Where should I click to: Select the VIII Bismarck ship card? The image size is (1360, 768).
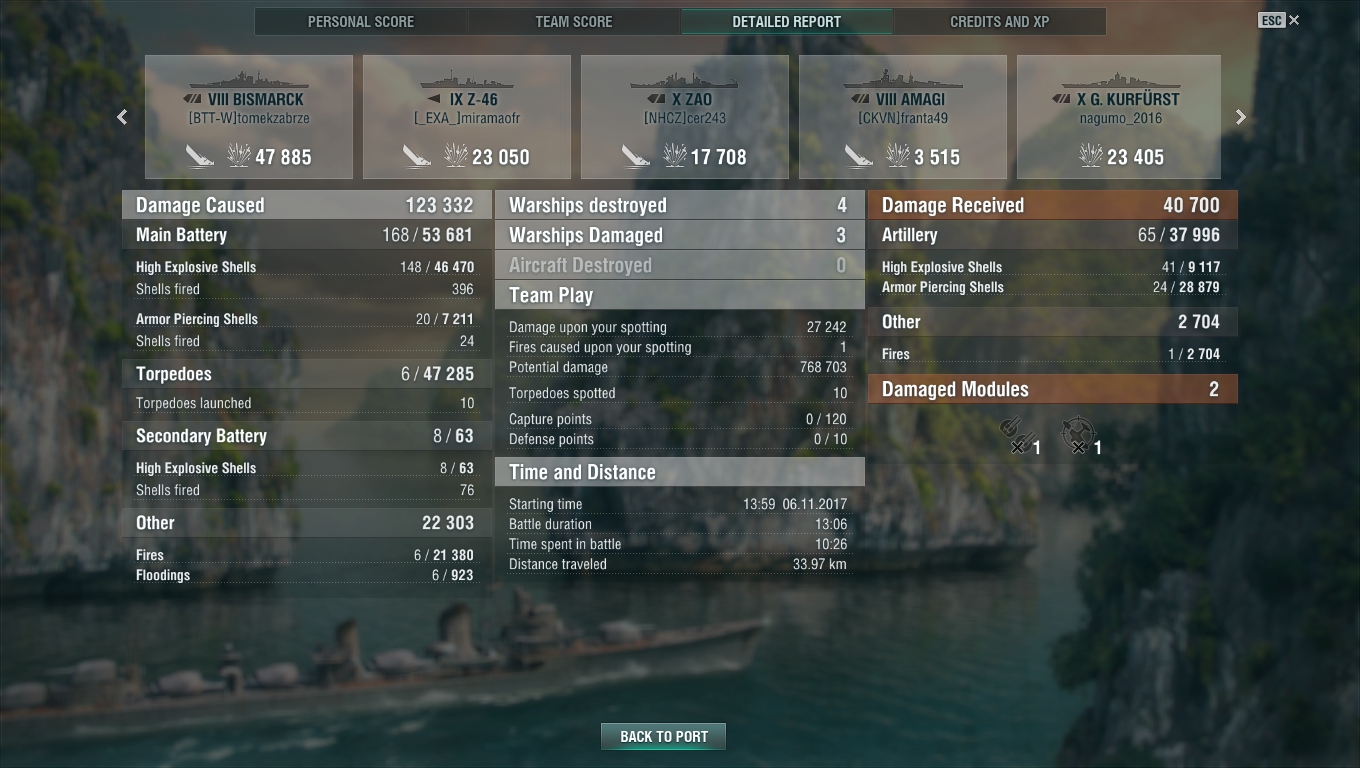[249, 117]
